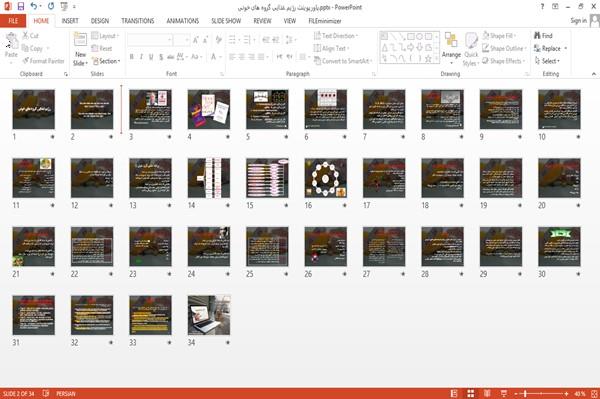The width and height of the screenshot is (600, 399).
Task: Open the font color picker
Action: (x=215, y=57)
